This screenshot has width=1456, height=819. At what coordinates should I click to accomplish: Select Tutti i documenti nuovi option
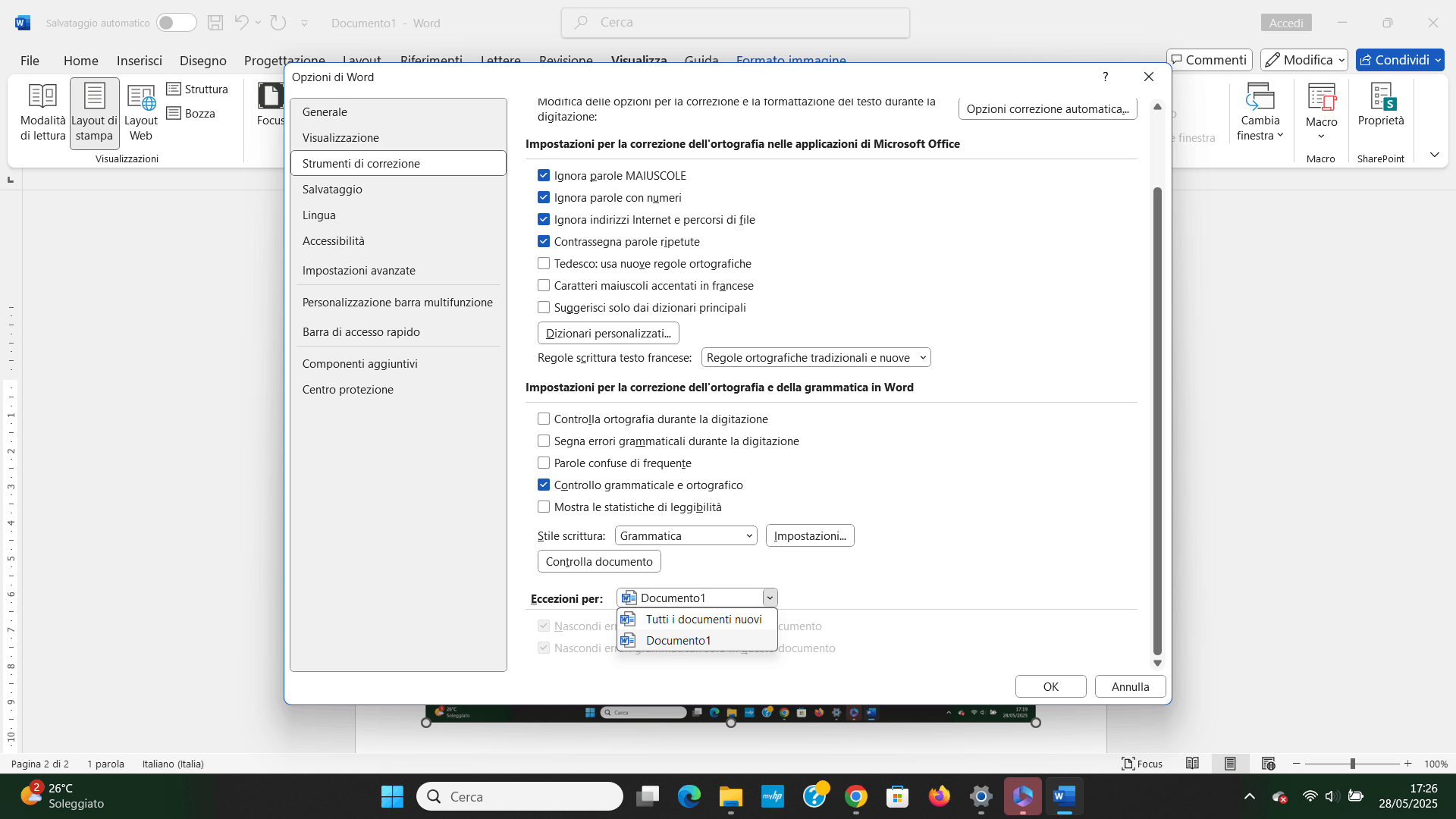click(698, 619)
